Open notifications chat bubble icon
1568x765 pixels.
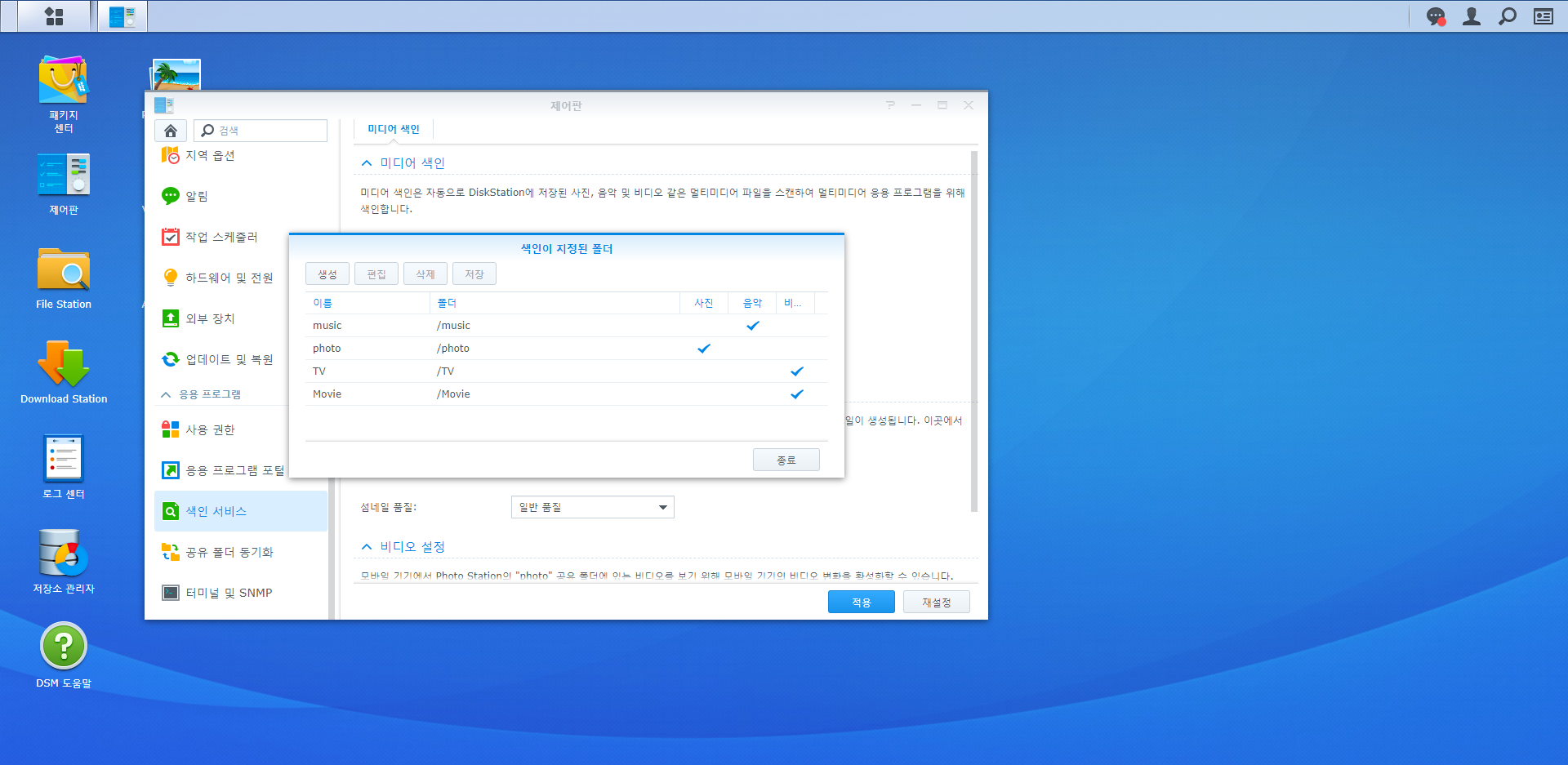click(x=1436, y=16)
